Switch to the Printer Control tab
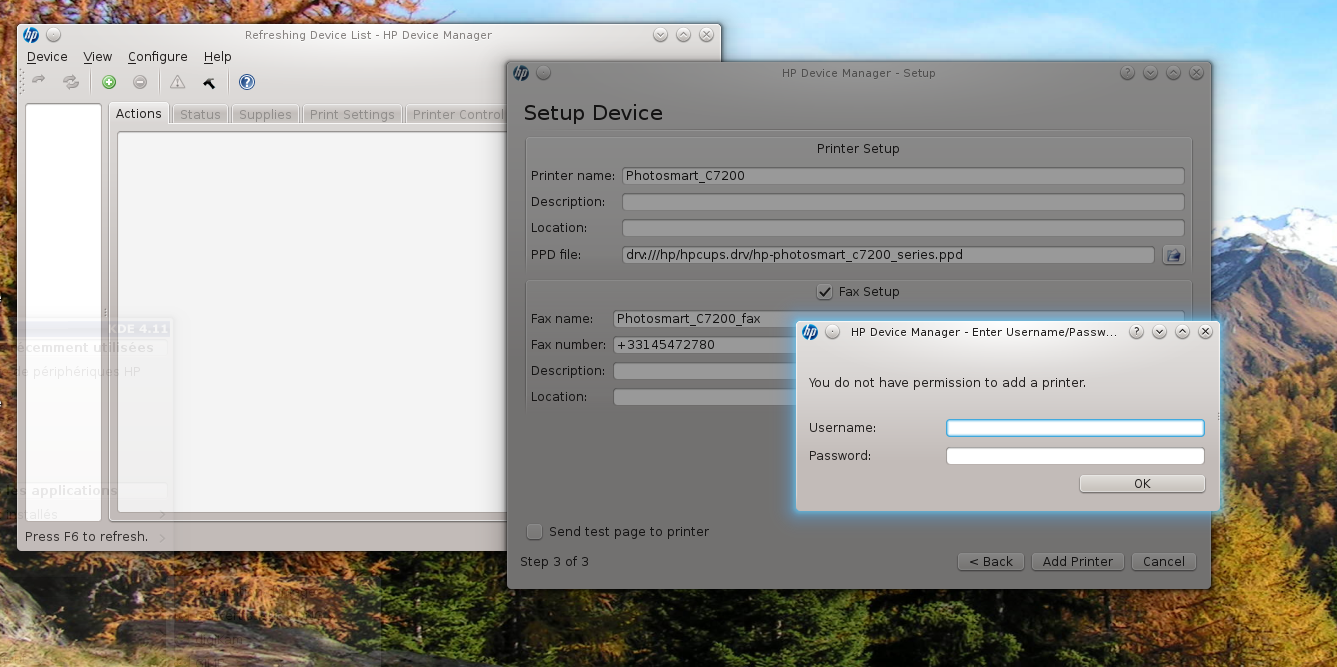The image size is (1337, 667). [x=458, y=115]
